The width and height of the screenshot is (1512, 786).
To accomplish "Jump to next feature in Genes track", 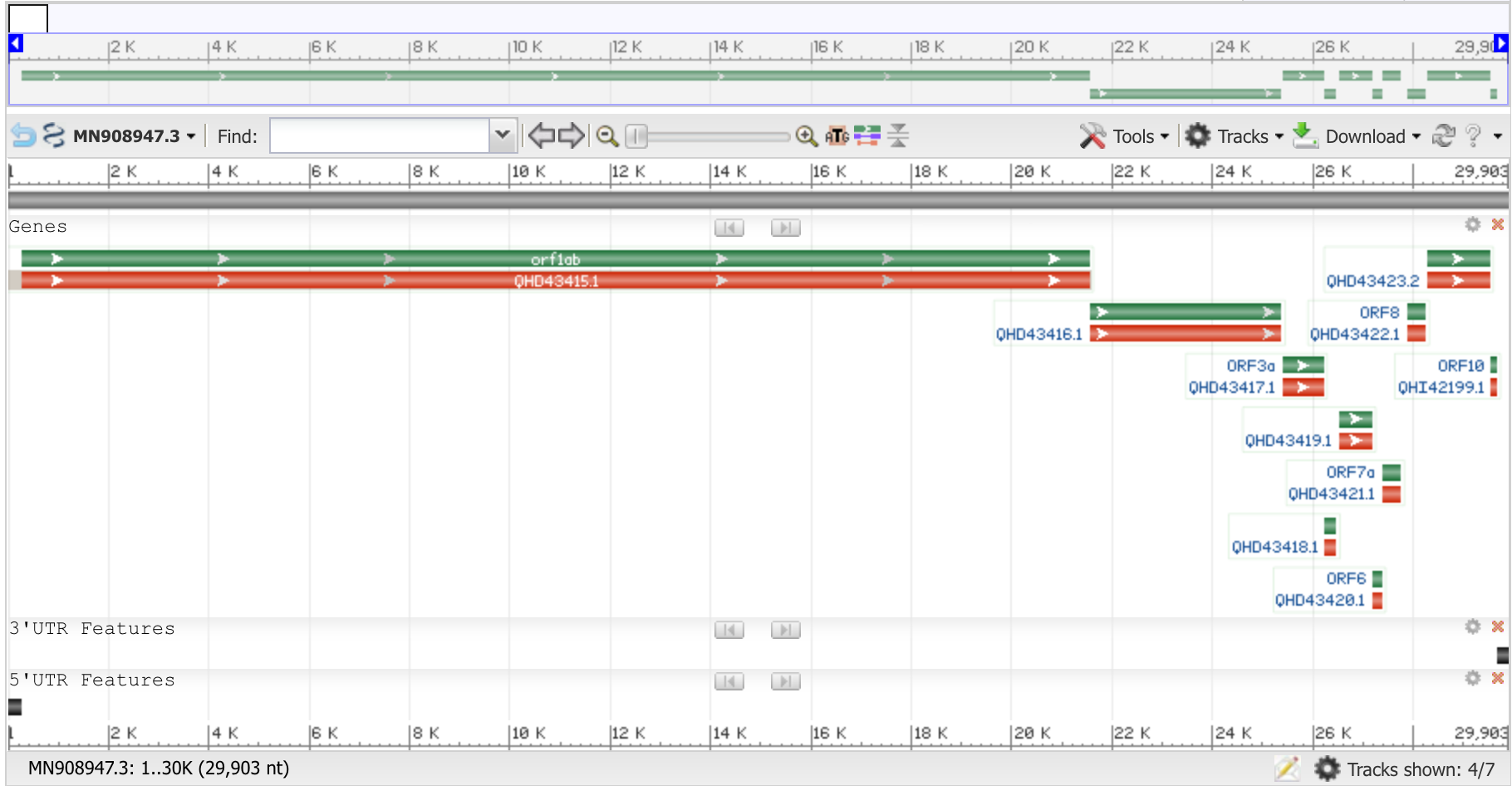I will pyautogui.click(x=786, y=228).
